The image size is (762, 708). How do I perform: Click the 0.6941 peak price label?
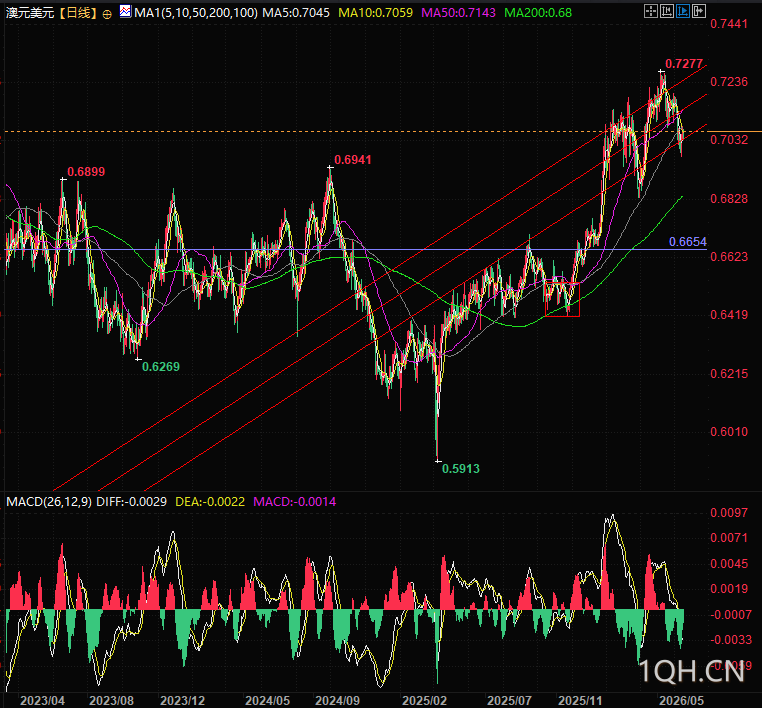click(x=353, y=160)
